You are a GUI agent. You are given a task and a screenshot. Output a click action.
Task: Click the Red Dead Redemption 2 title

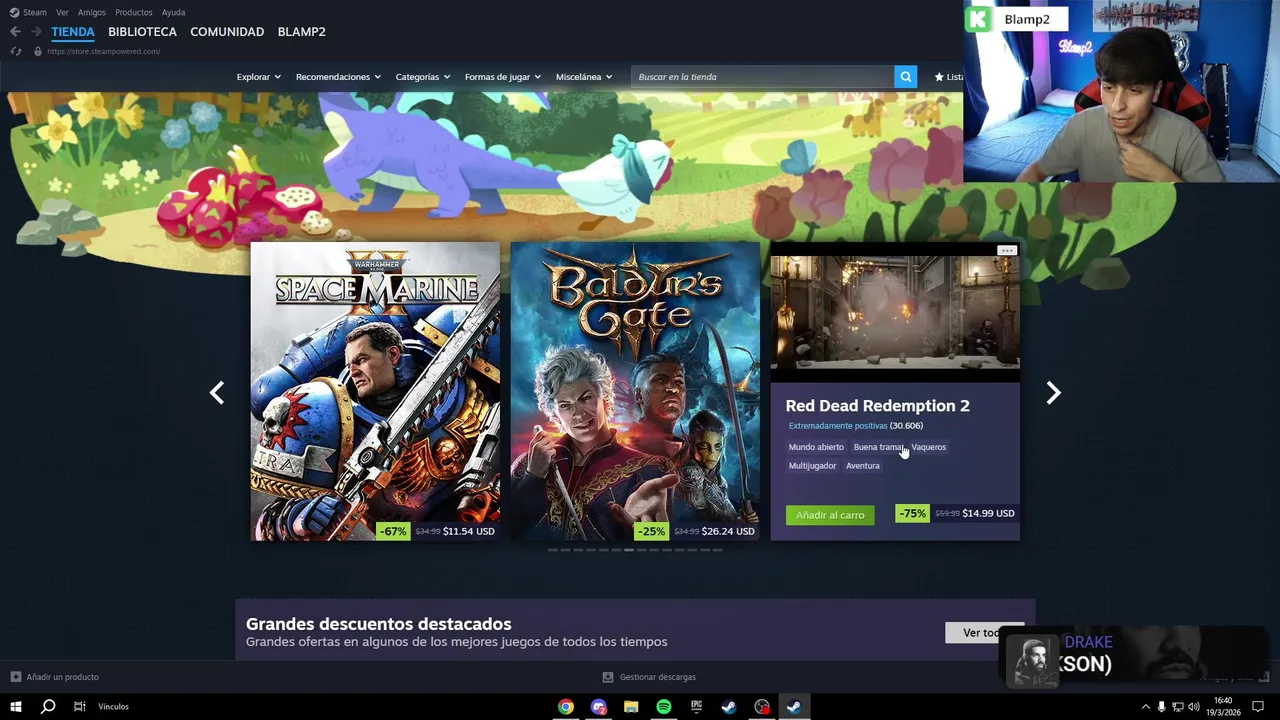(877, 406)
